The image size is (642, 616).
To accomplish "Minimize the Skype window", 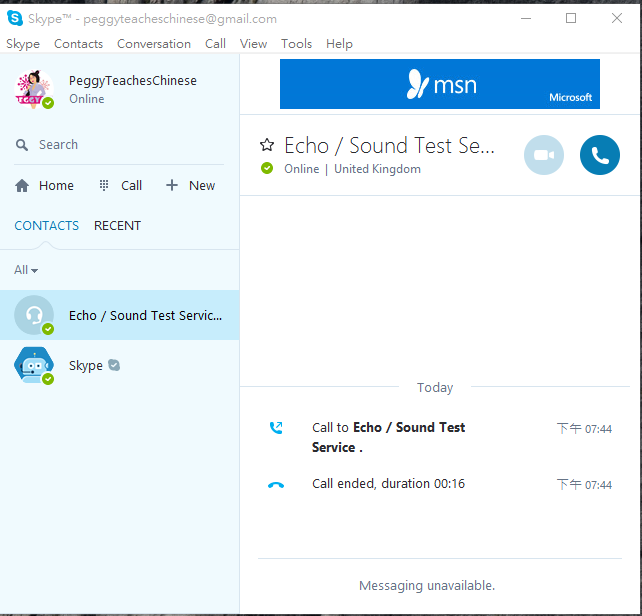I will [x=526, y=18].
